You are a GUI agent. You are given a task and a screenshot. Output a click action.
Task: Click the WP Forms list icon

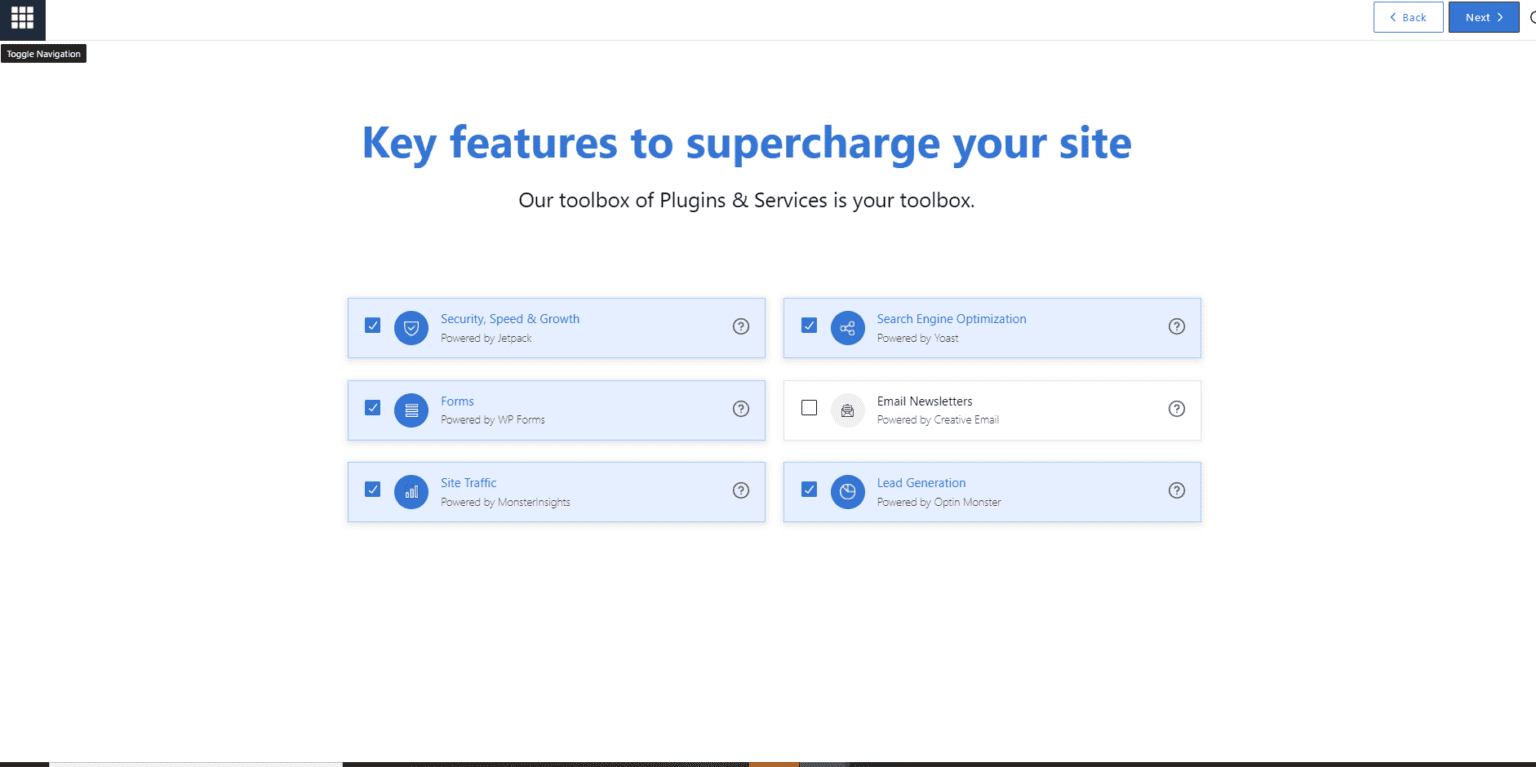[x=411, y=409]
